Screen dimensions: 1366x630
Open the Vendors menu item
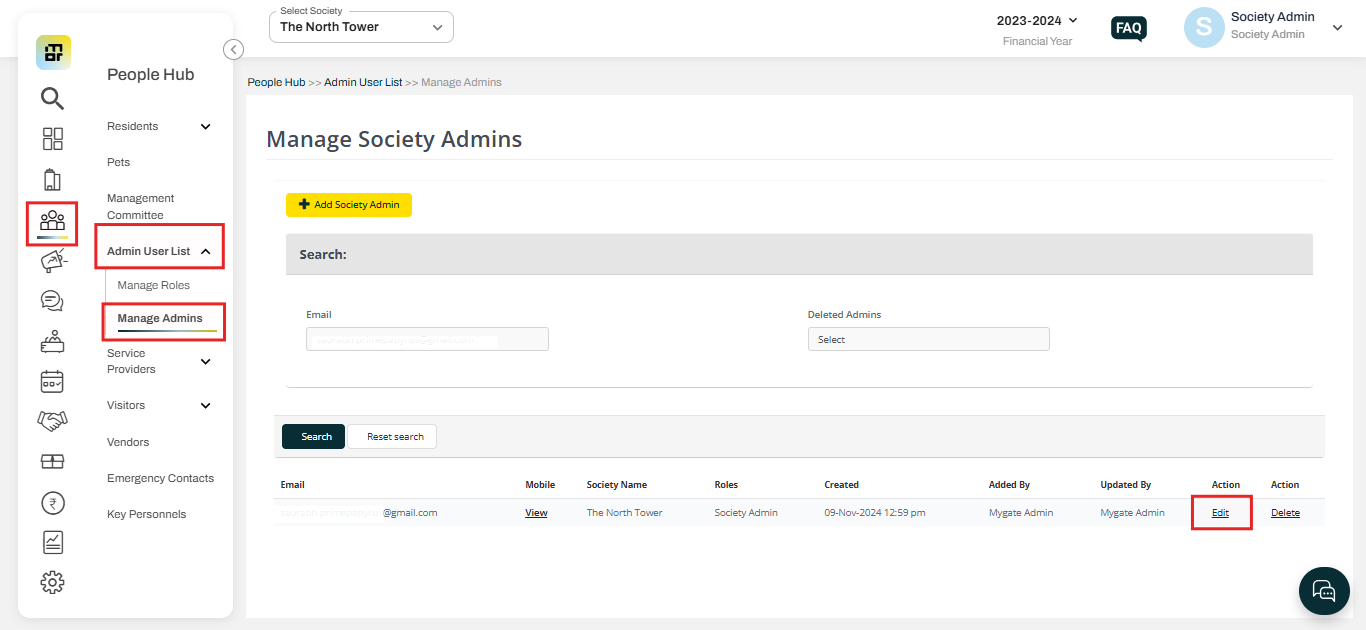(128, 442)
